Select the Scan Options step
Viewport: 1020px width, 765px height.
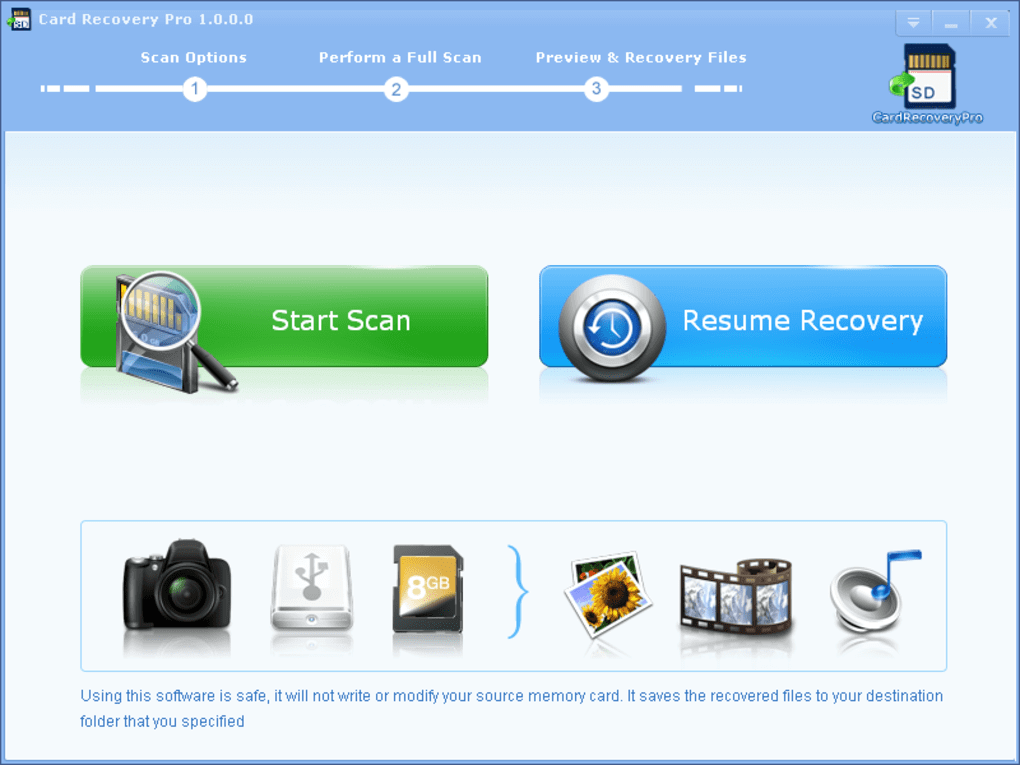point(193,57)
